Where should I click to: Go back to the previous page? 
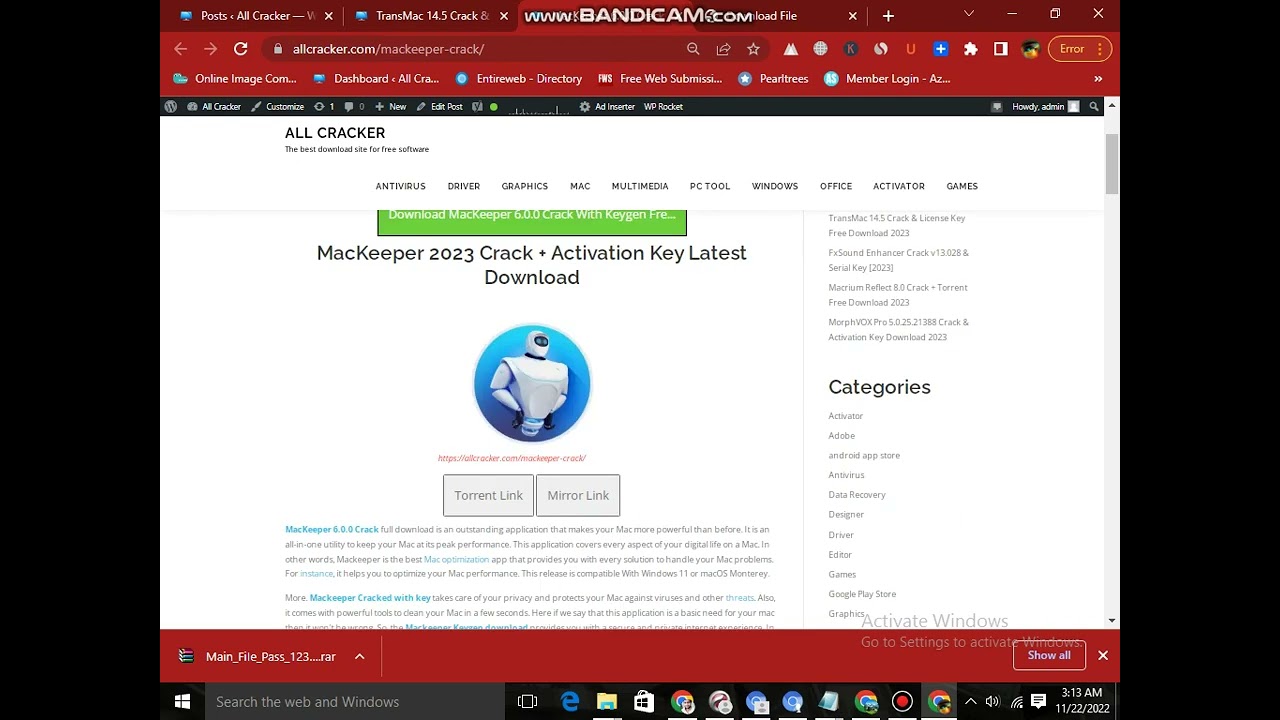181,49
